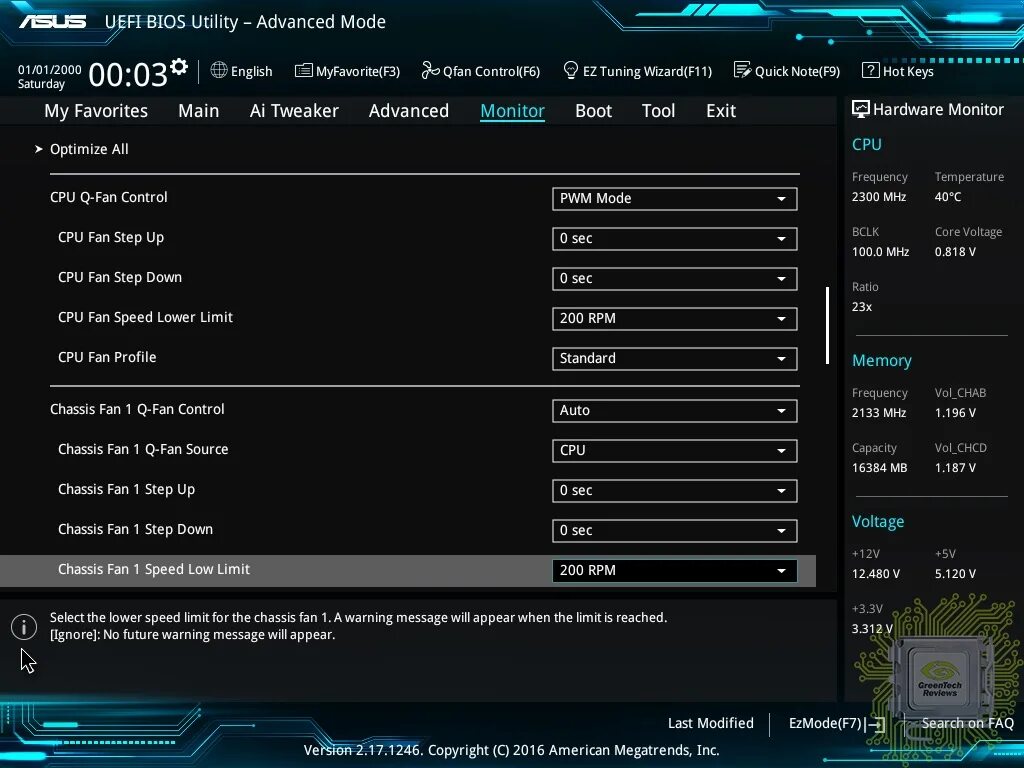Viewport: 1024px width, 768px height.
Task: Select Chassis Fan 1 Speed Low Limit label
Action: coord(153,569)
